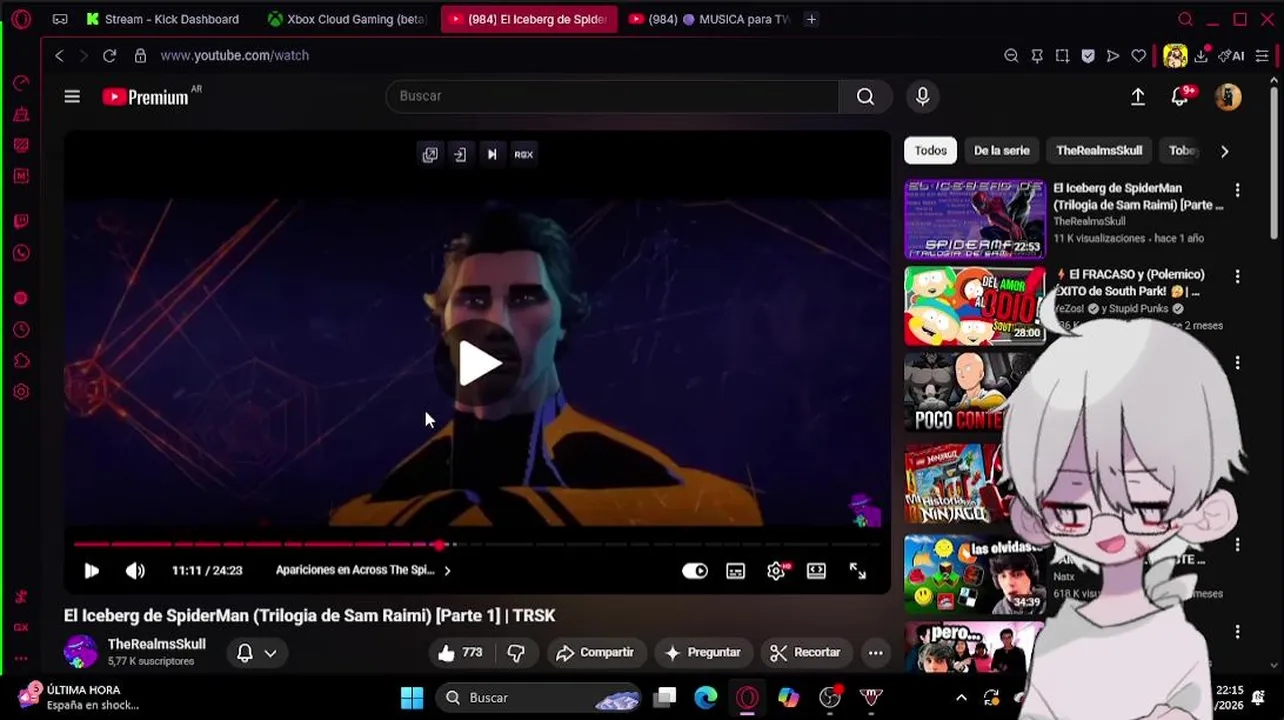
Task: Toggle theater mode in player
Action: (816, 571)
